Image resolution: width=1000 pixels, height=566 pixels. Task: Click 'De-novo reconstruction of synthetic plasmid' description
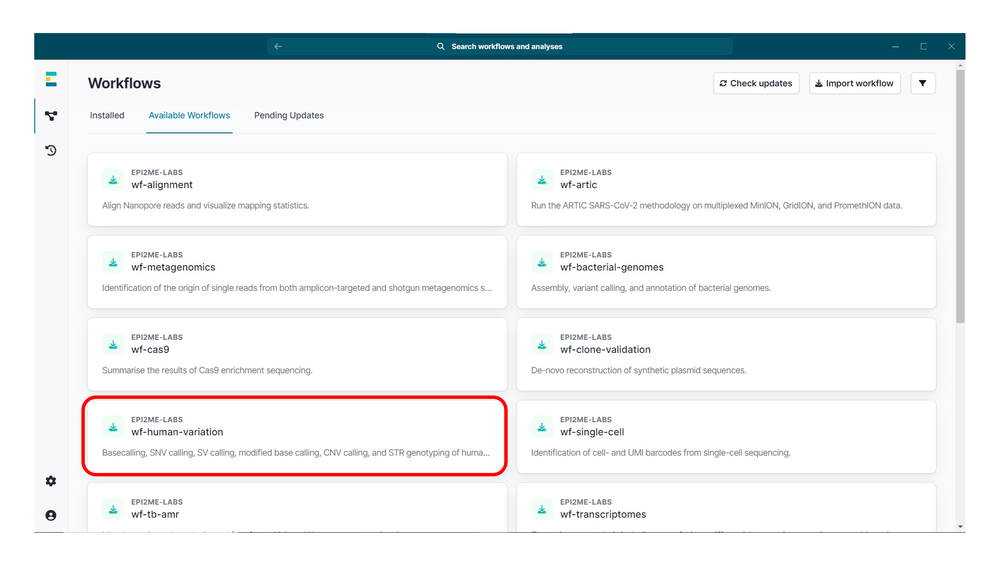pos(638,370)
